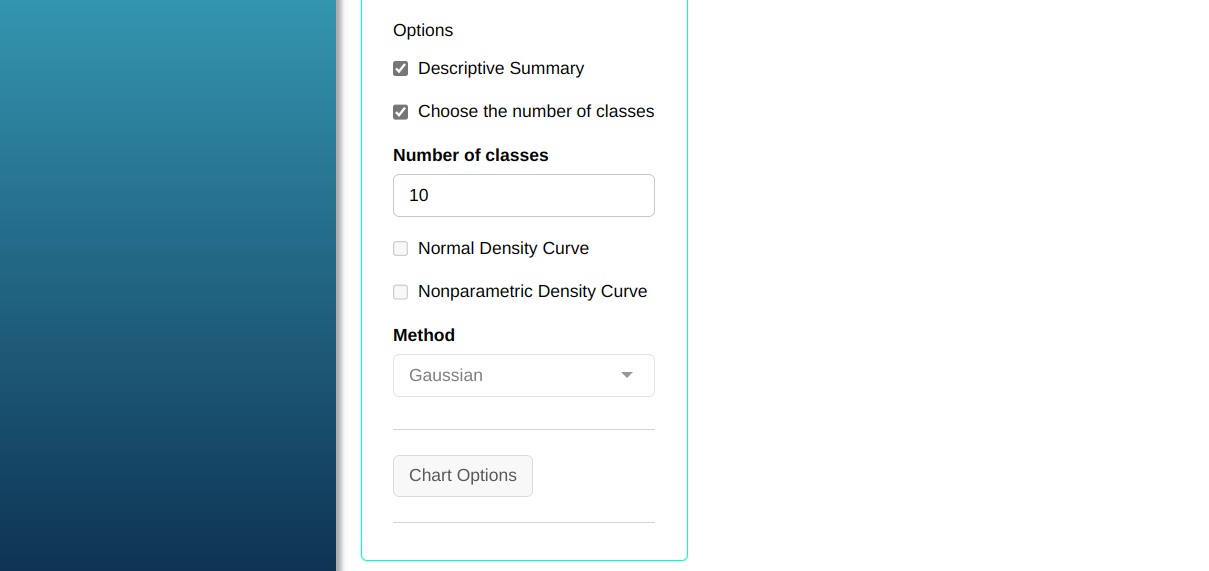Open Chart Options
Screen dimensions: 1209x571
click(x=463, y=476)
